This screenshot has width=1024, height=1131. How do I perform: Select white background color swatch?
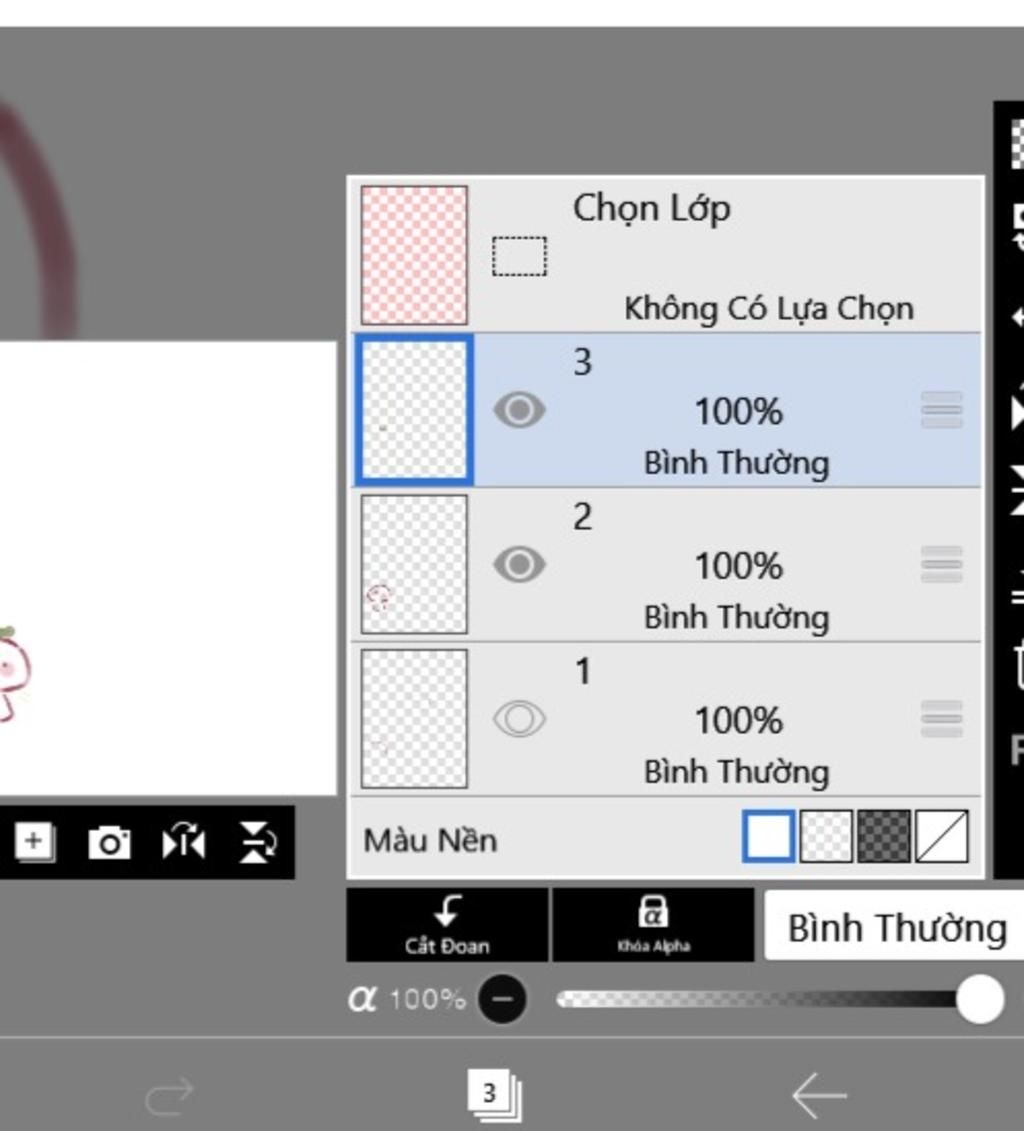click(769, 837)
